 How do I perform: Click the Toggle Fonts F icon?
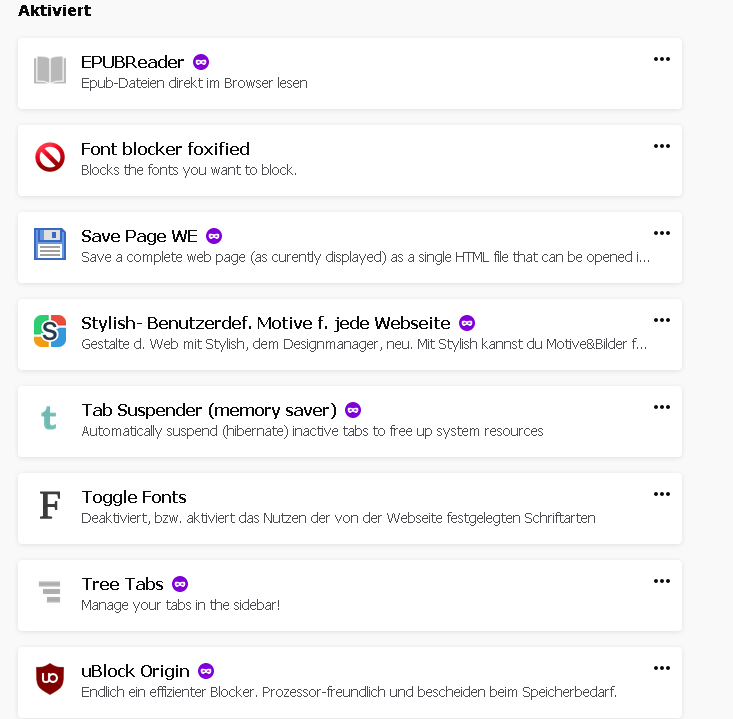(x=50, y=505)
